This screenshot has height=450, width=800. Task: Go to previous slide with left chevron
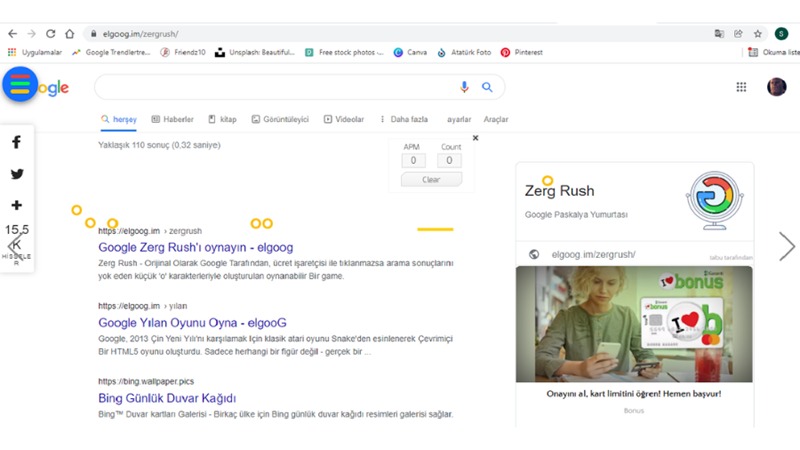13,246
